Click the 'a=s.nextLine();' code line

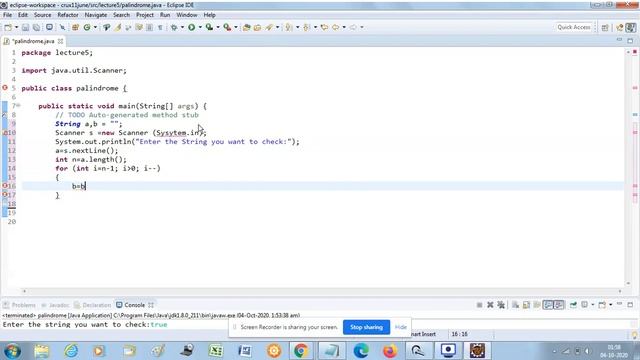click(x=87, y=151)
